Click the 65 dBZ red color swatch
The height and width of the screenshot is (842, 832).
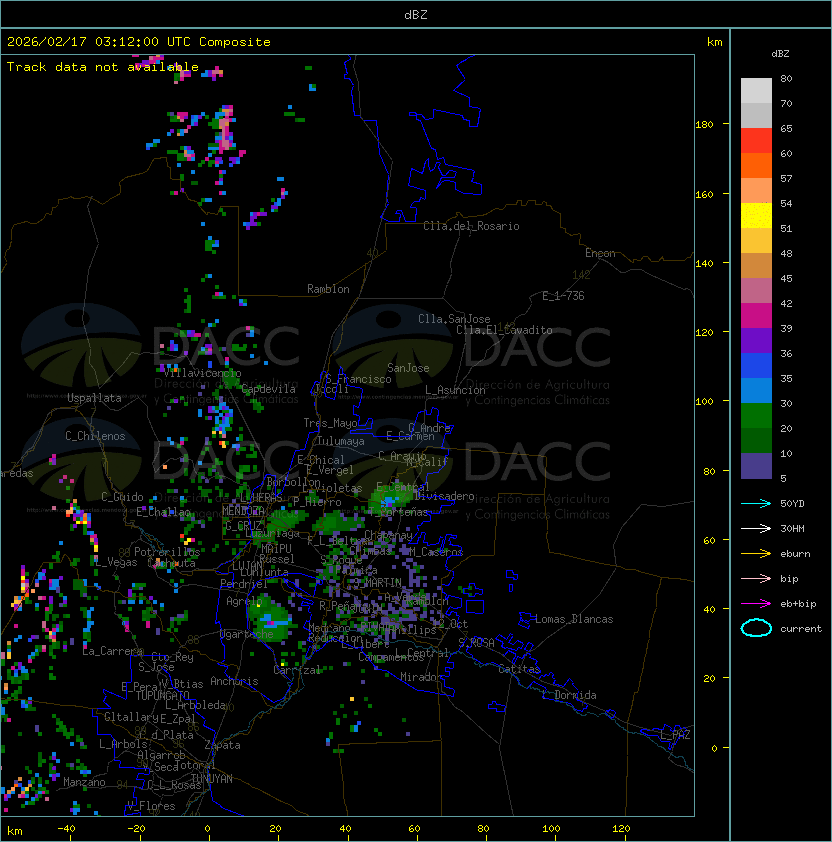[x=756, y=140]
